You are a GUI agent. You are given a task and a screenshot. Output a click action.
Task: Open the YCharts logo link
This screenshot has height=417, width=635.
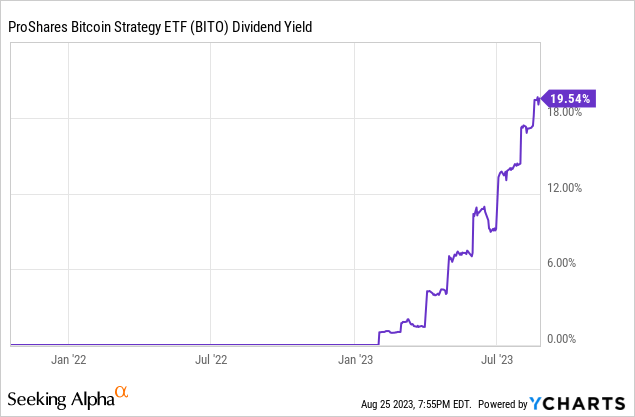tap(578, 403)
